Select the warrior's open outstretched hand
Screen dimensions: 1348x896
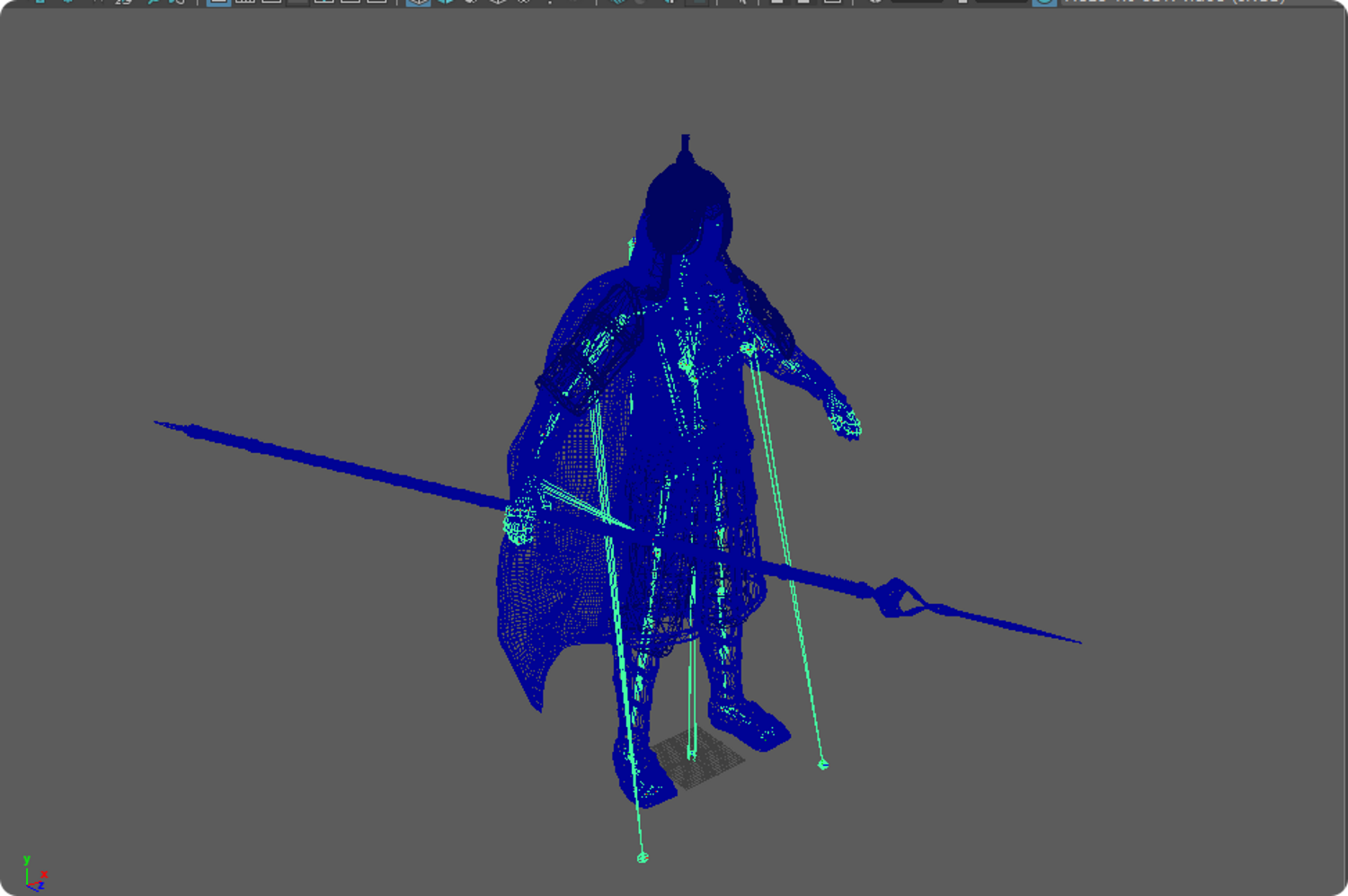[846, 420]
